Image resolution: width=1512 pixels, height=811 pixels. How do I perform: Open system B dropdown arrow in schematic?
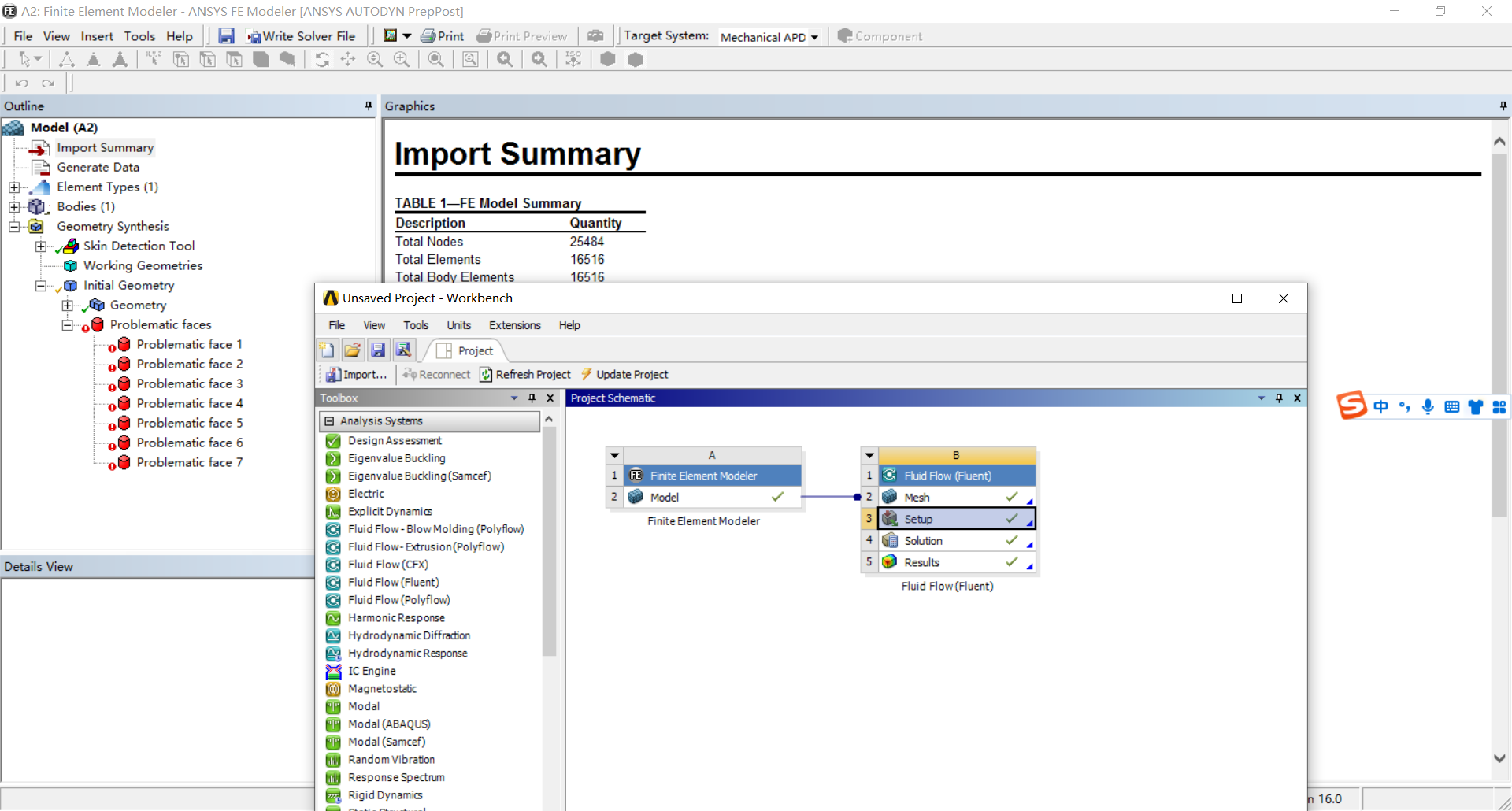tap(869, 455)
